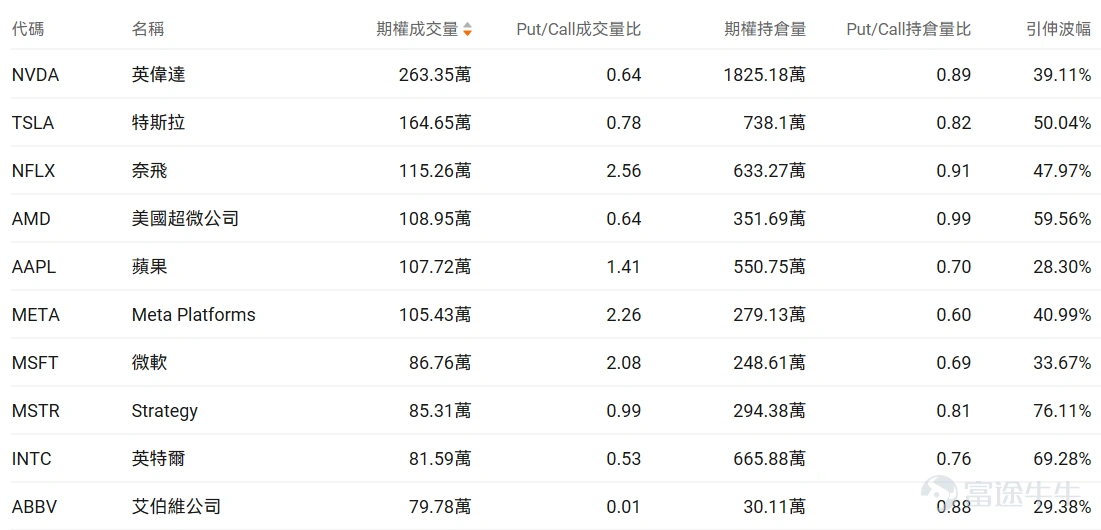Select NVDA open interest 1825.18萬
This screenshot has width=1101, height=530.
coord(765,74)
